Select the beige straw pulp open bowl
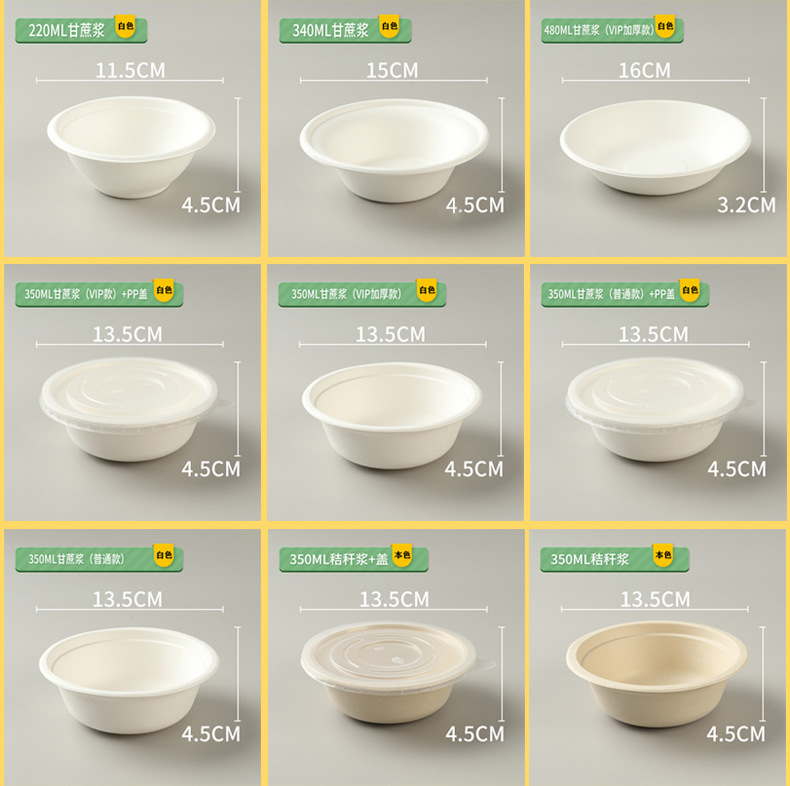 point(656,674)
